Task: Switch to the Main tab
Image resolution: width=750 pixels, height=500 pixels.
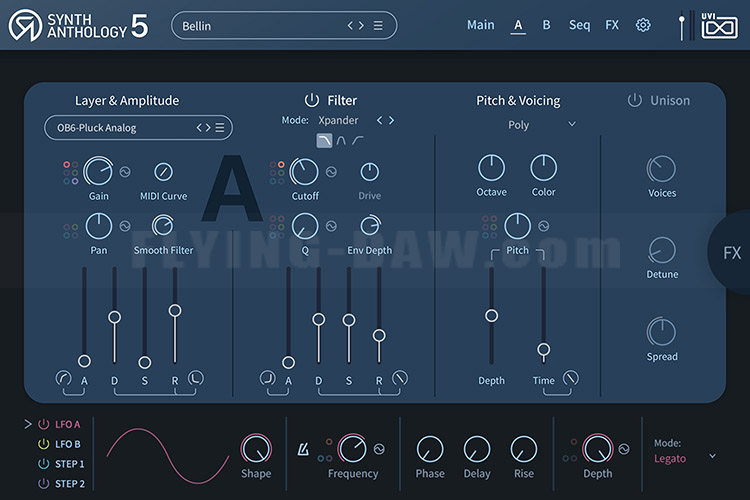Action: pos(481,25)
